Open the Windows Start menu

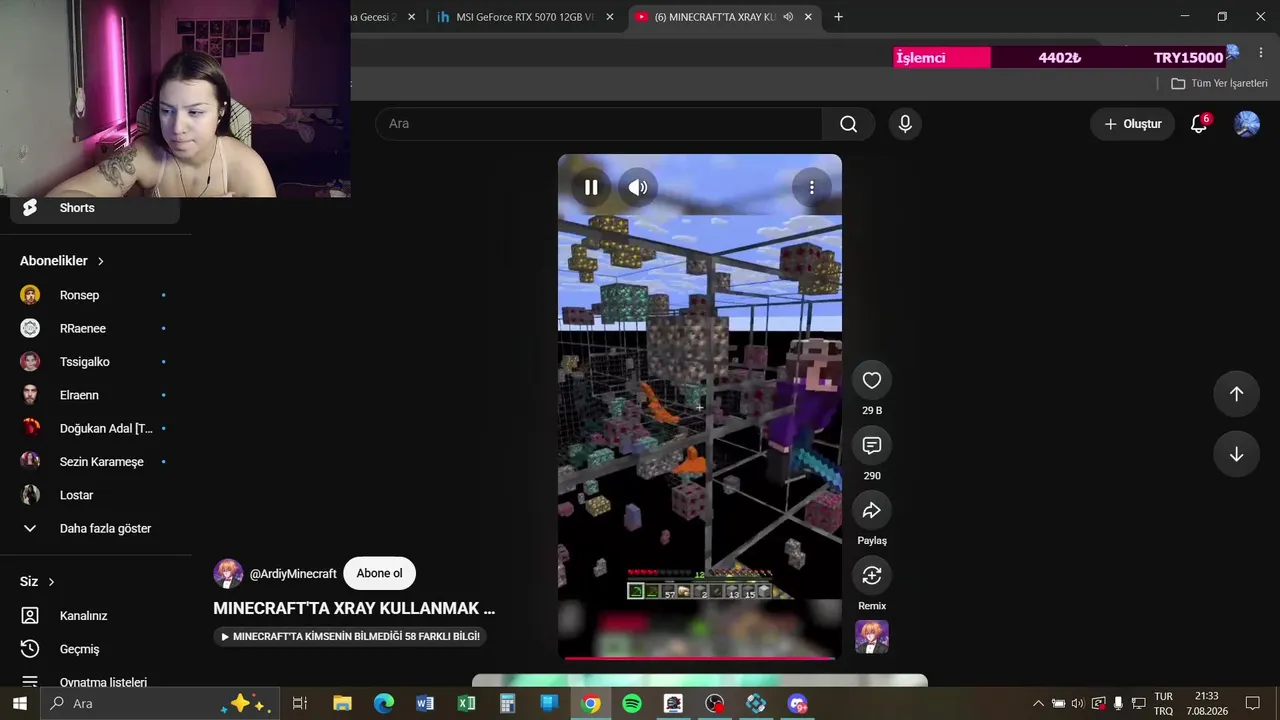20,704
